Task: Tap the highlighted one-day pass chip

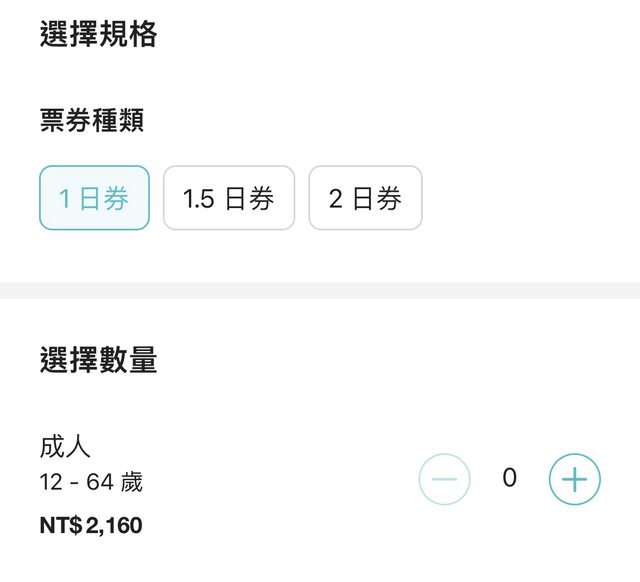Action: click(x=94, y=198)
